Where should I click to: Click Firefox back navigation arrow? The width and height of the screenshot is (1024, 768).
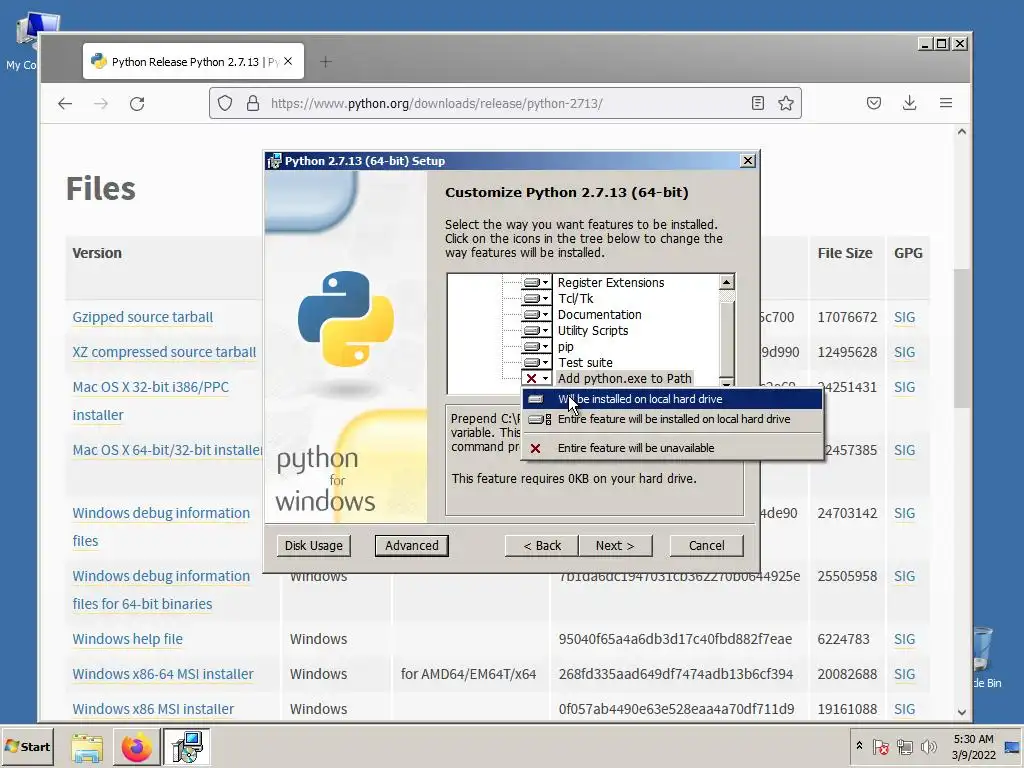(x=65, y=103)
